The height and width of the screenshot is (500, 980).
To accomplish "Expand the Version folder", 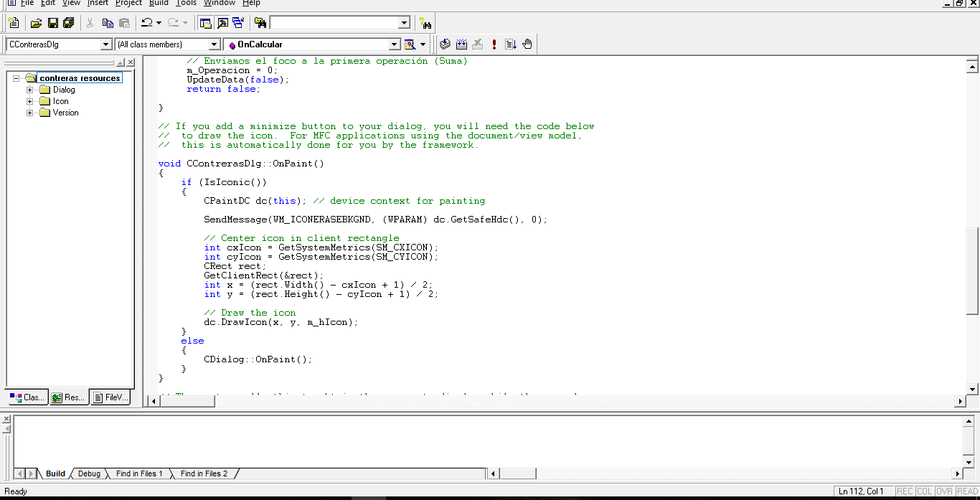I will click(29, 112).
